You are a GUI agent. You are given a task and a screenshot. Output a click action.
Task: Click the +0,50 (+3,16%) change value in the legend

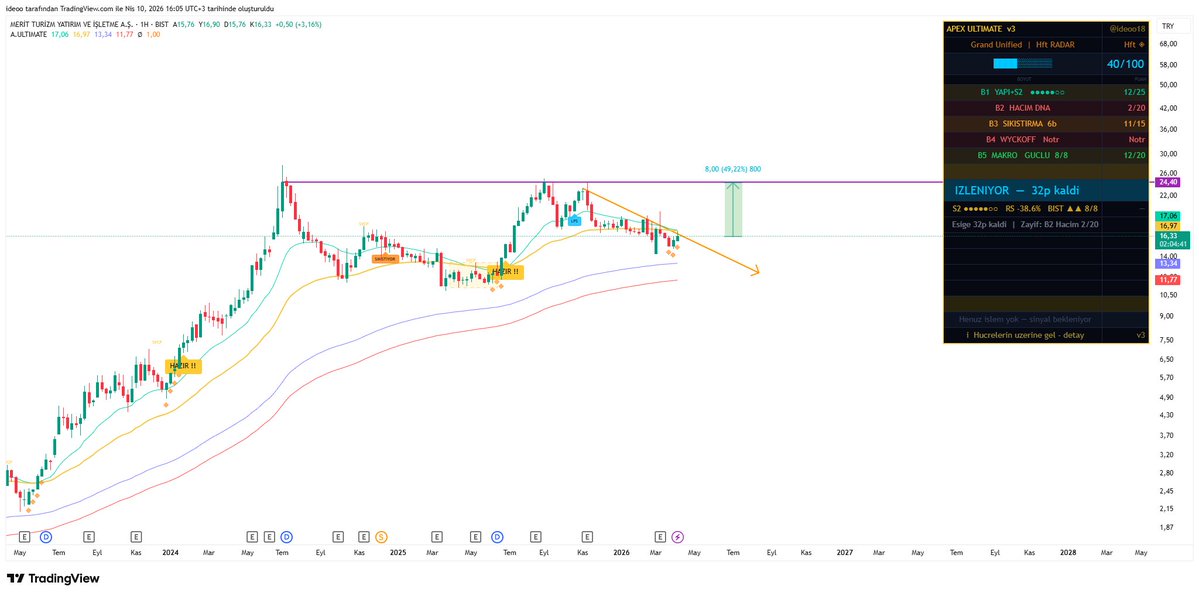[297, 24]
